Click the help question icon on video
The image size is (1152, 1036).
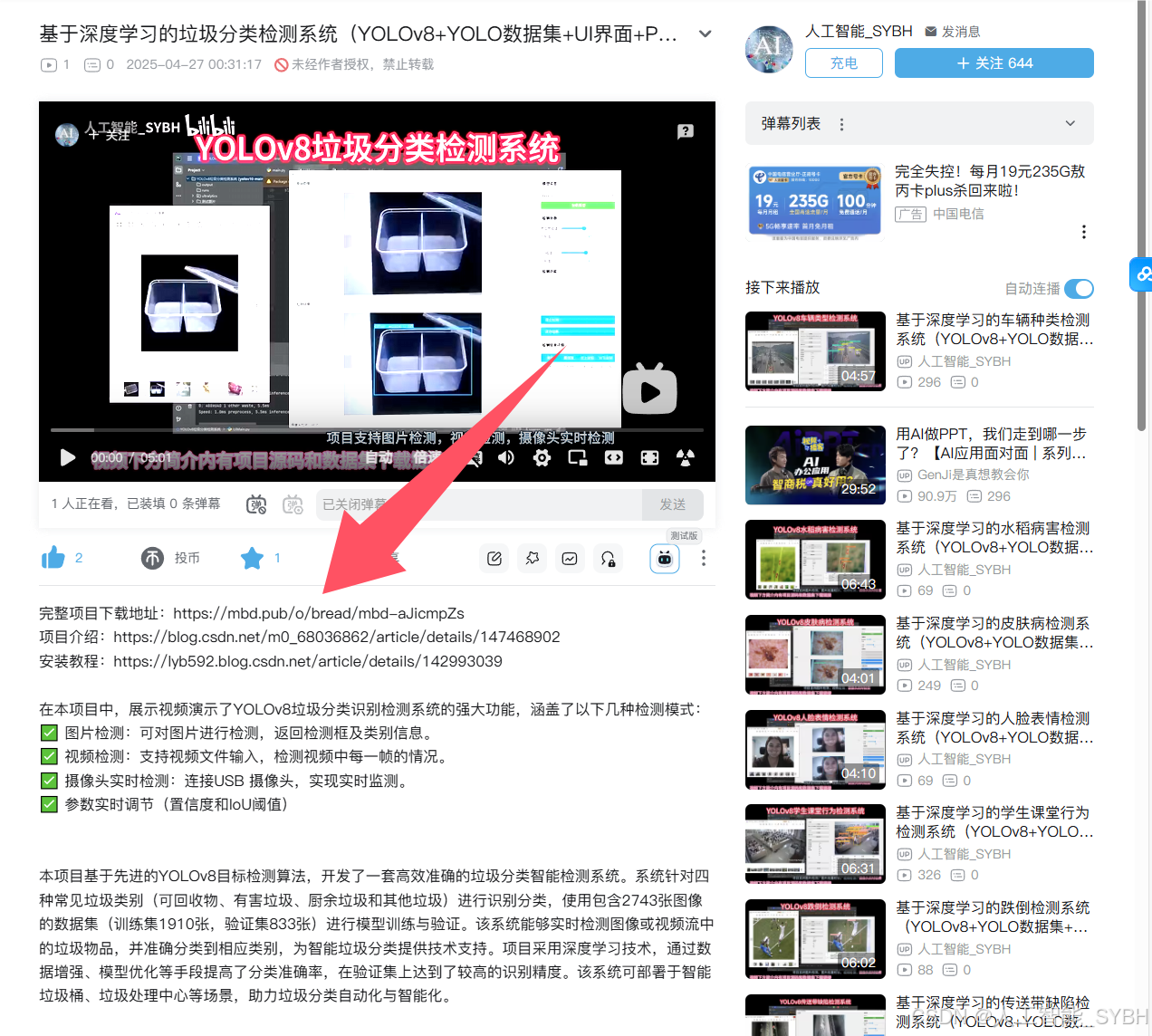tap(686, 131)
